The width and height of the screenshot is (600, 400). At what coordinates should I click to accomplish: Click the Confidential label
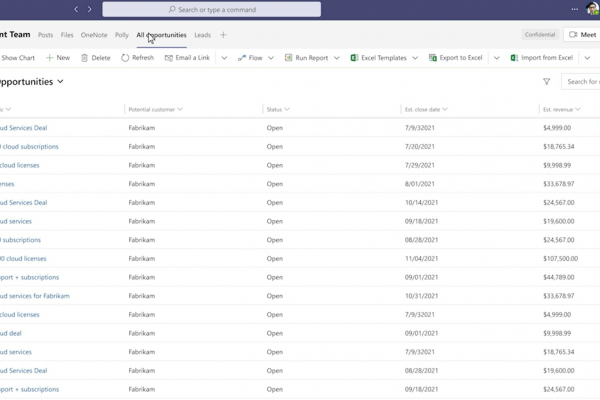(x=540, y=34)
